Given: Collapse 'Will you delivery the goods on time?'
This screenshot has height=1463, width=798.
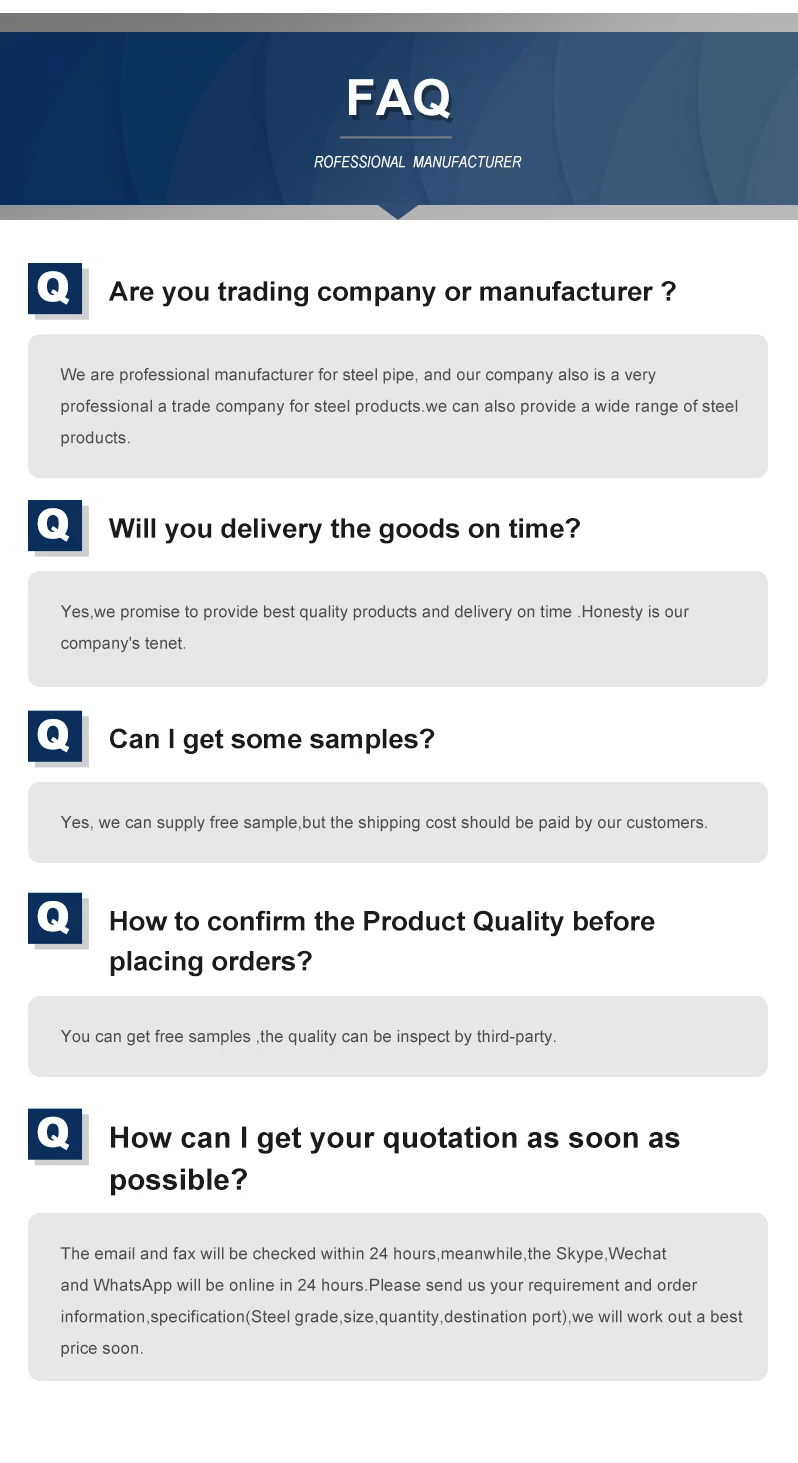Looking at the screenshot, I should (344, 528).
